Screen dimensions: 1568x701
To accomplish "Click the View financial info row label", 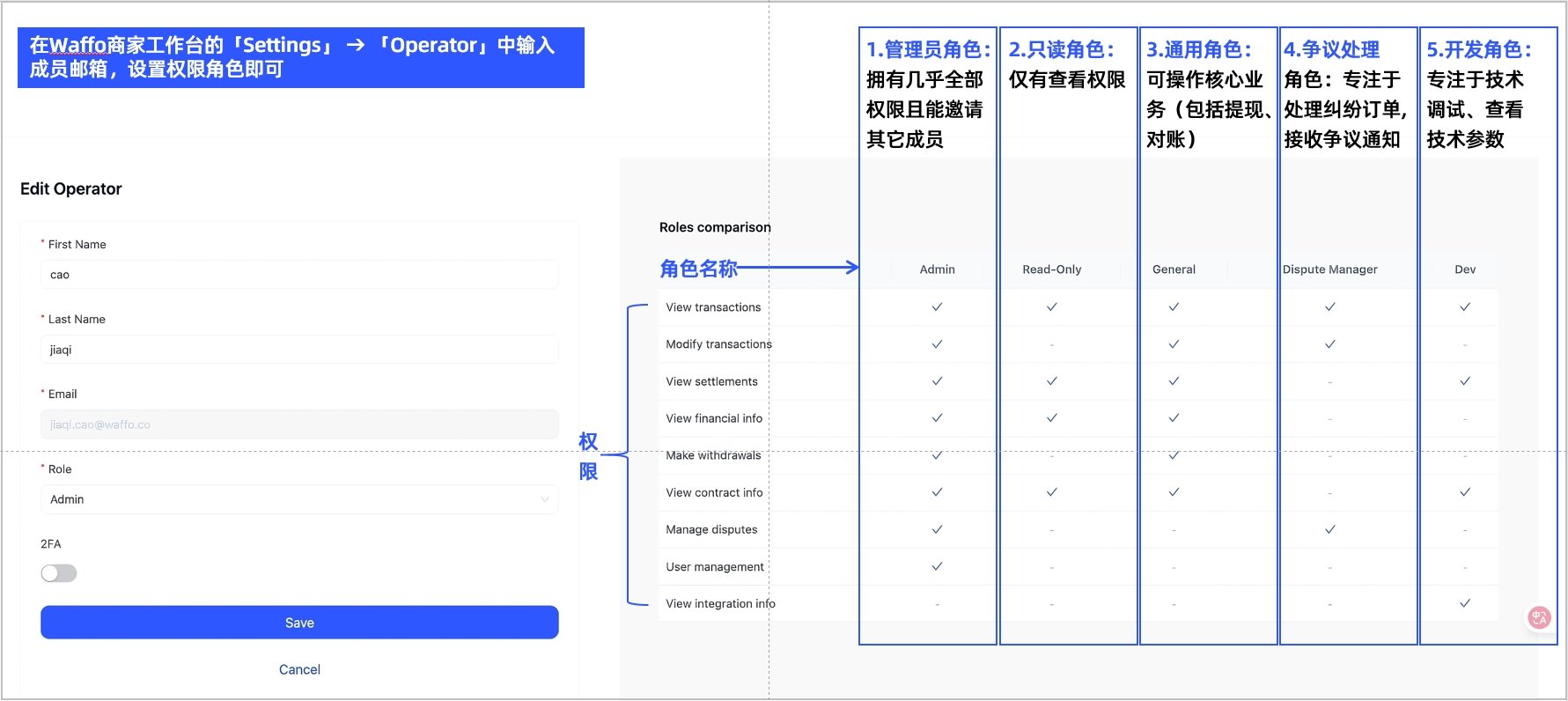I will (x=714, y=418).
